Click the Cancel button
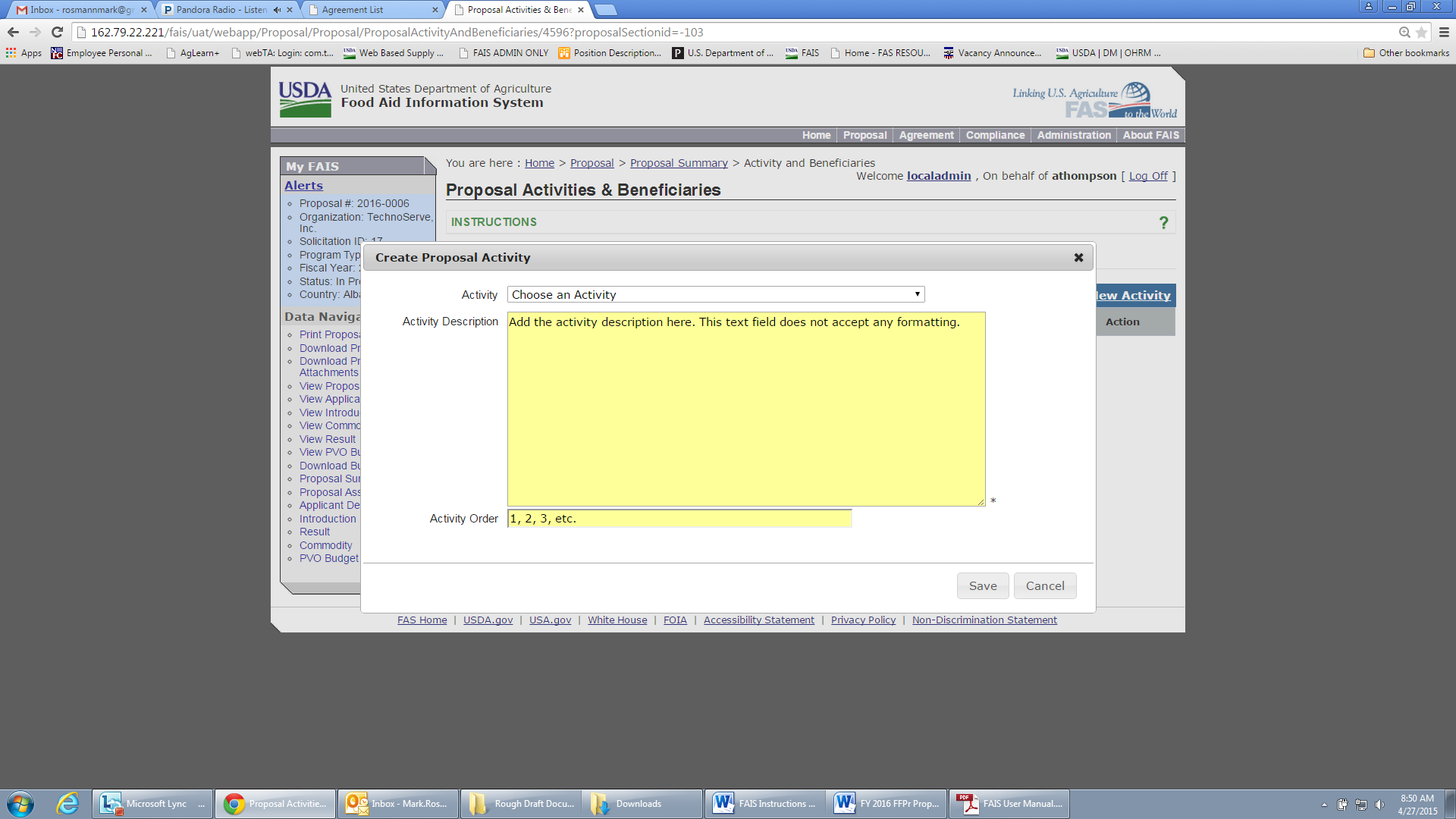This screenshot has height=819, width=1456. pyautogui.click(x=1044, y=586)
